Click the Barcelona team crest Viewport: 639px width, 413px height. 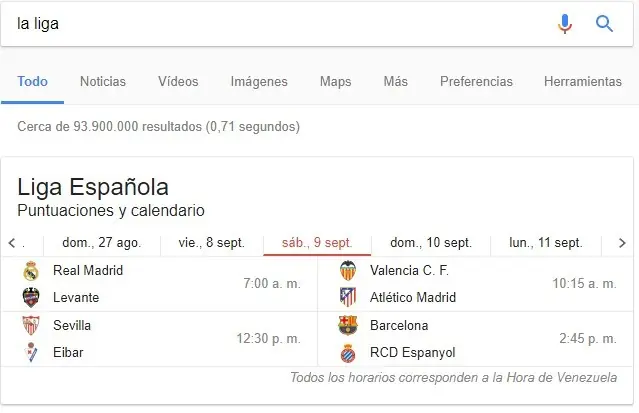348,325
